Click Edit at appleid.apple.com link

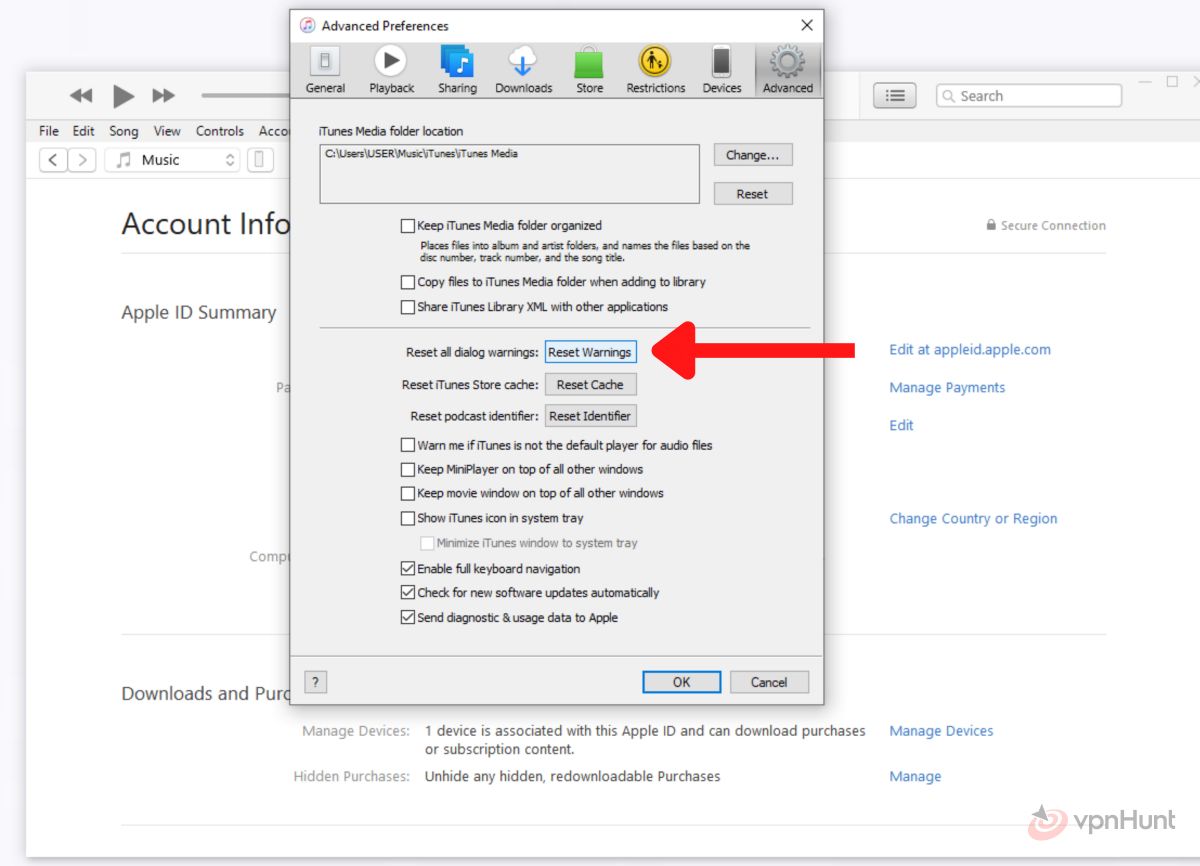(970, 350)
